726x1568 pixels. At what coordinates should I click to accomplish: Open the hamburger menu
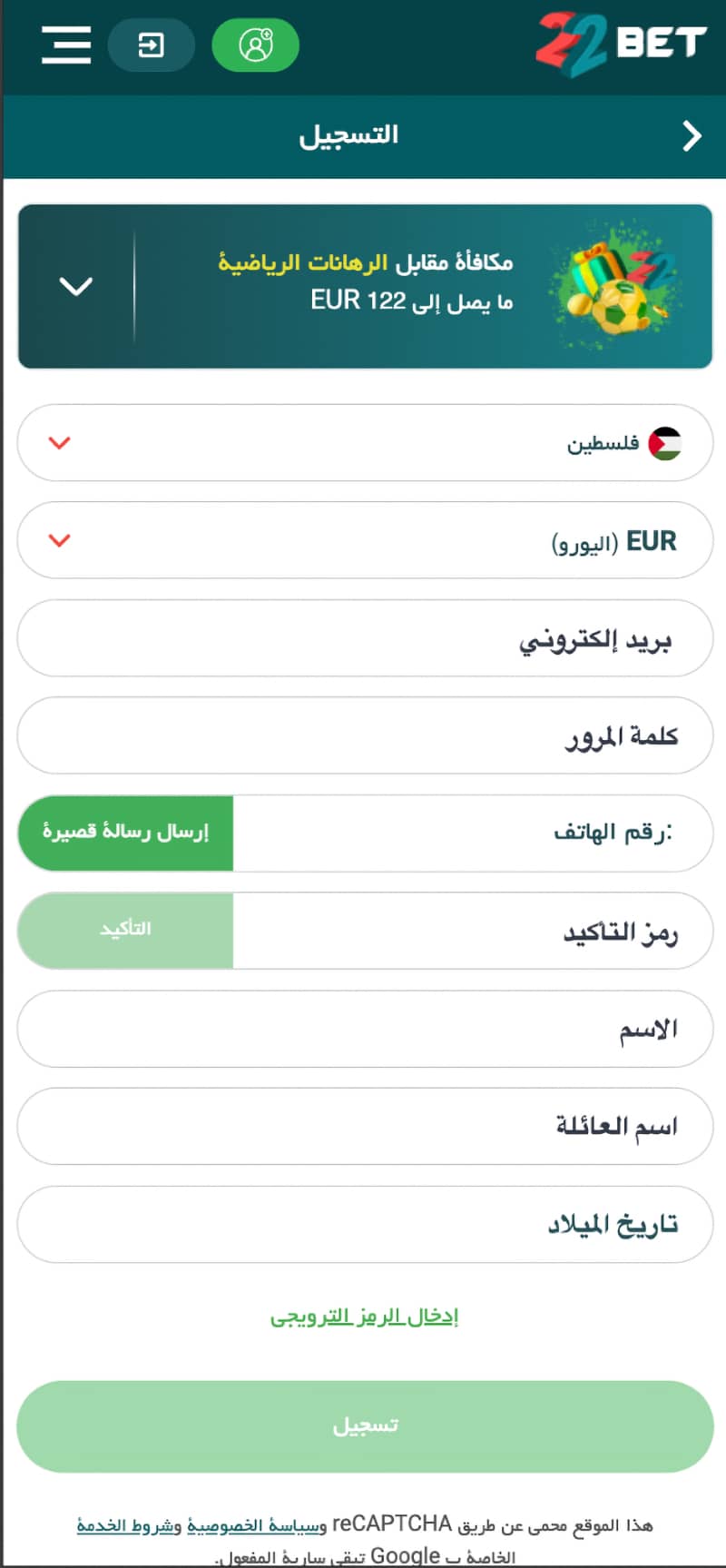tap(66, 44)
